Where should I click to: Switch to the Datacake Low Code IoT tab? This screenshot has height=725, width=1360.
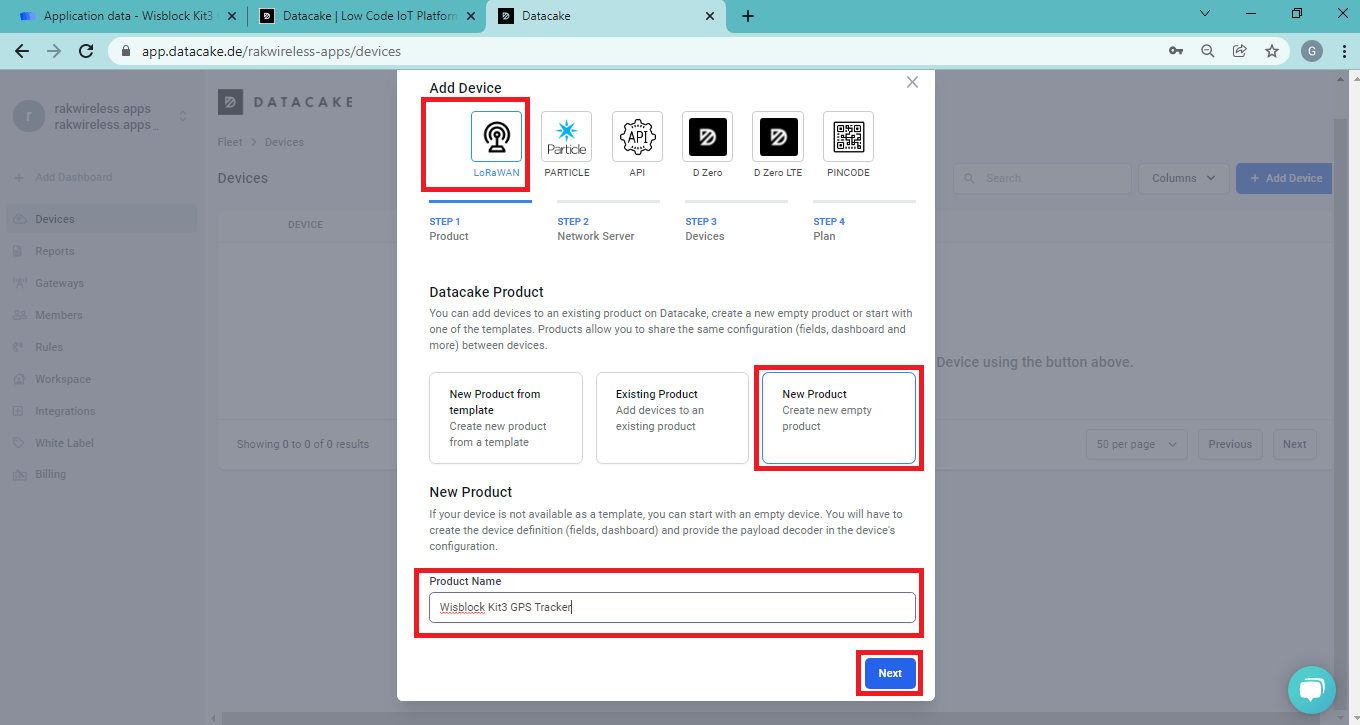[365, 16]
